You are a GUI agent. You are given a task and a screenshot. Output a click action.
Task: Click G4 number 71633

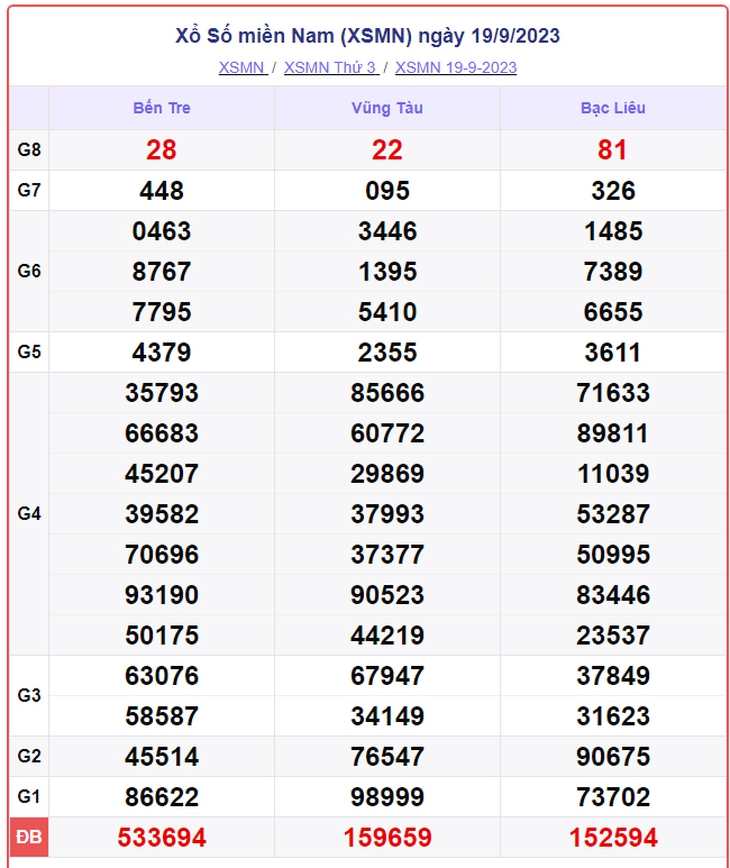613,393
